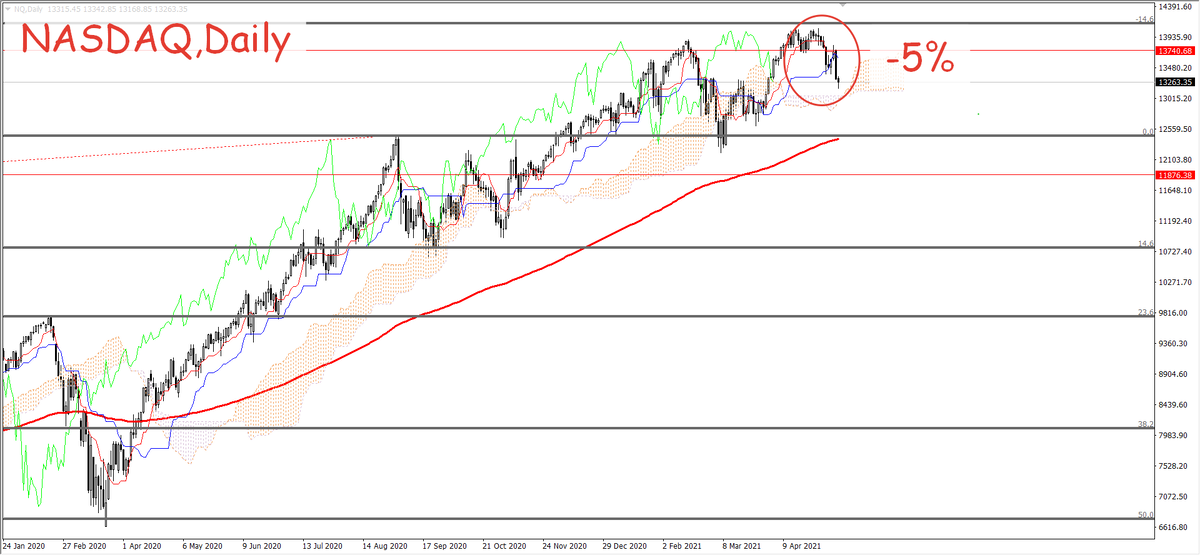The height and width of the screenshot is (555, 1200).
Task: Click the 7528.20 price axis label
Action: pos(1173,466)
